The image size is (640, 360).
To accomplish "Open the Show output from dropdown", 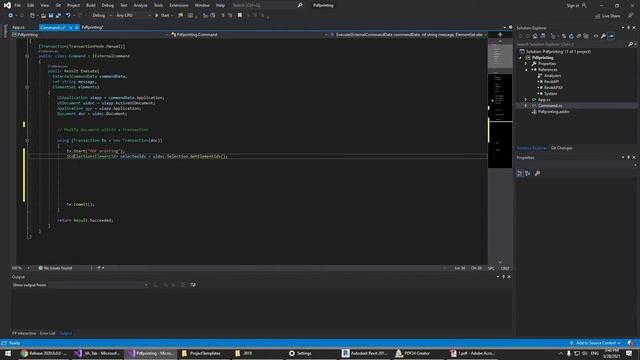I will pos(98,285).
